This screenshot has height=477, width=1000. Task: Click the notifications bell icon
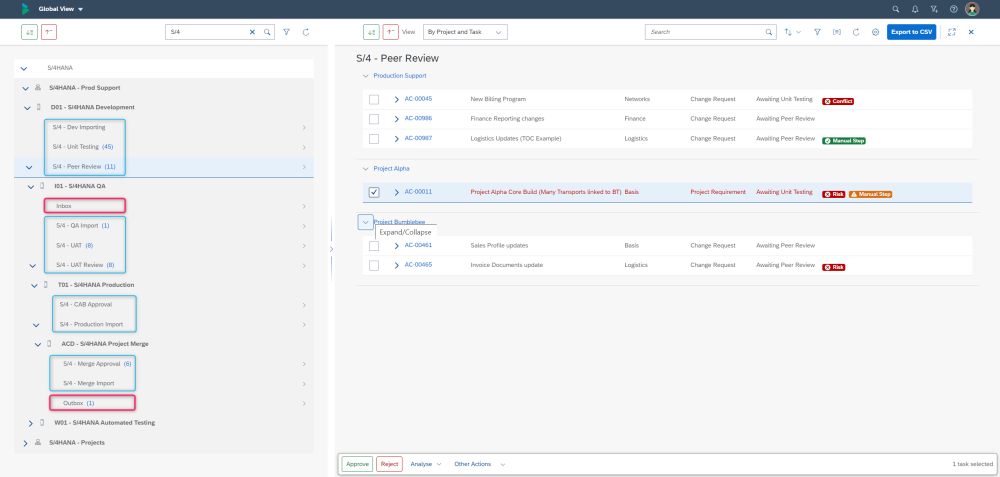tap(915, 9)
